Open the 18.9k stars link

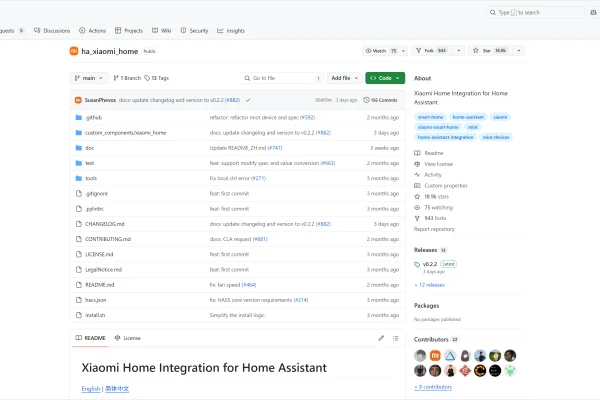coord(432,196)
